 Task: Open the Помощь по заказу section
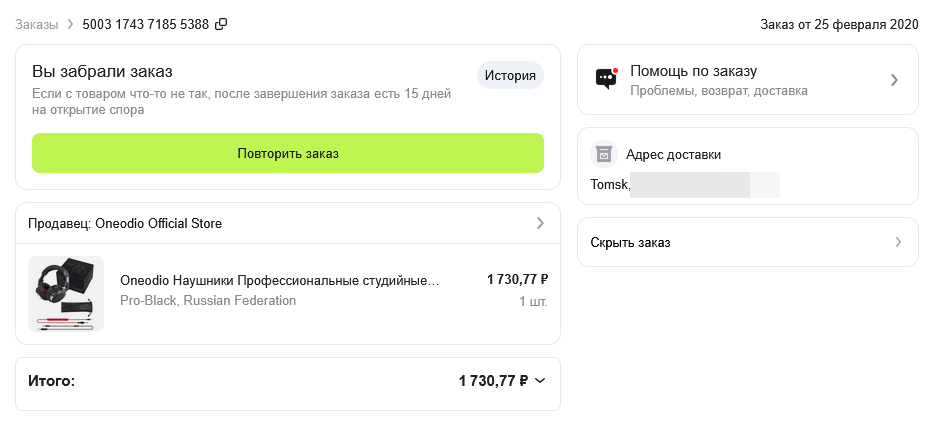748,80
